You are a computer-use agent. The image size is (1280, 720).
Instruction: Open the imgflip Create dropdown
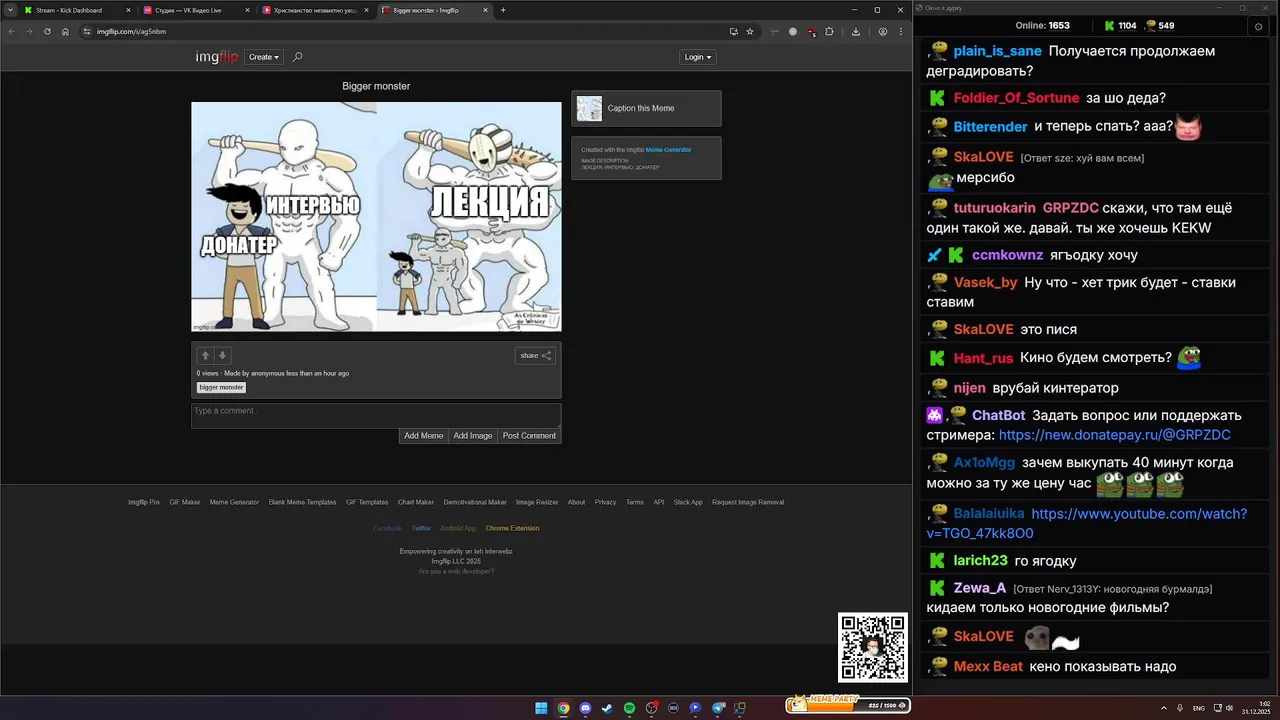pyautogui.click(x=264, y=57)
